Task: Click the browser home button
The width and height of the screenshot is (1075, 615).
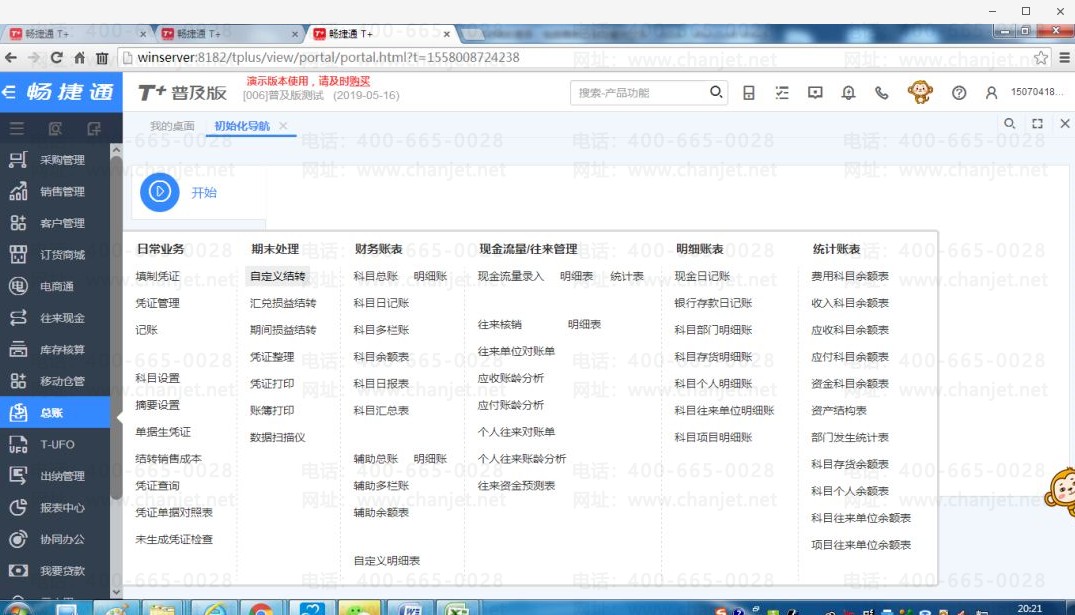Action: (x=80, y=58)
